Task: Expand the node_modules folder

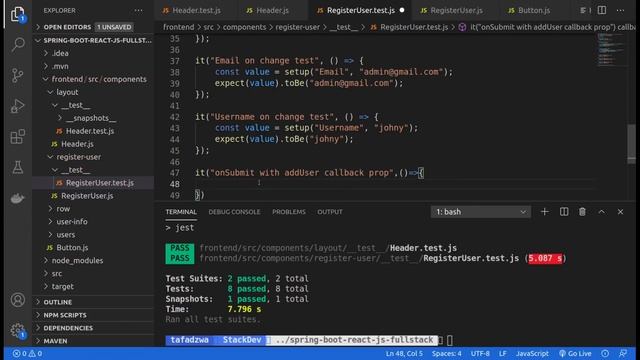Action: tap(93, 260)
